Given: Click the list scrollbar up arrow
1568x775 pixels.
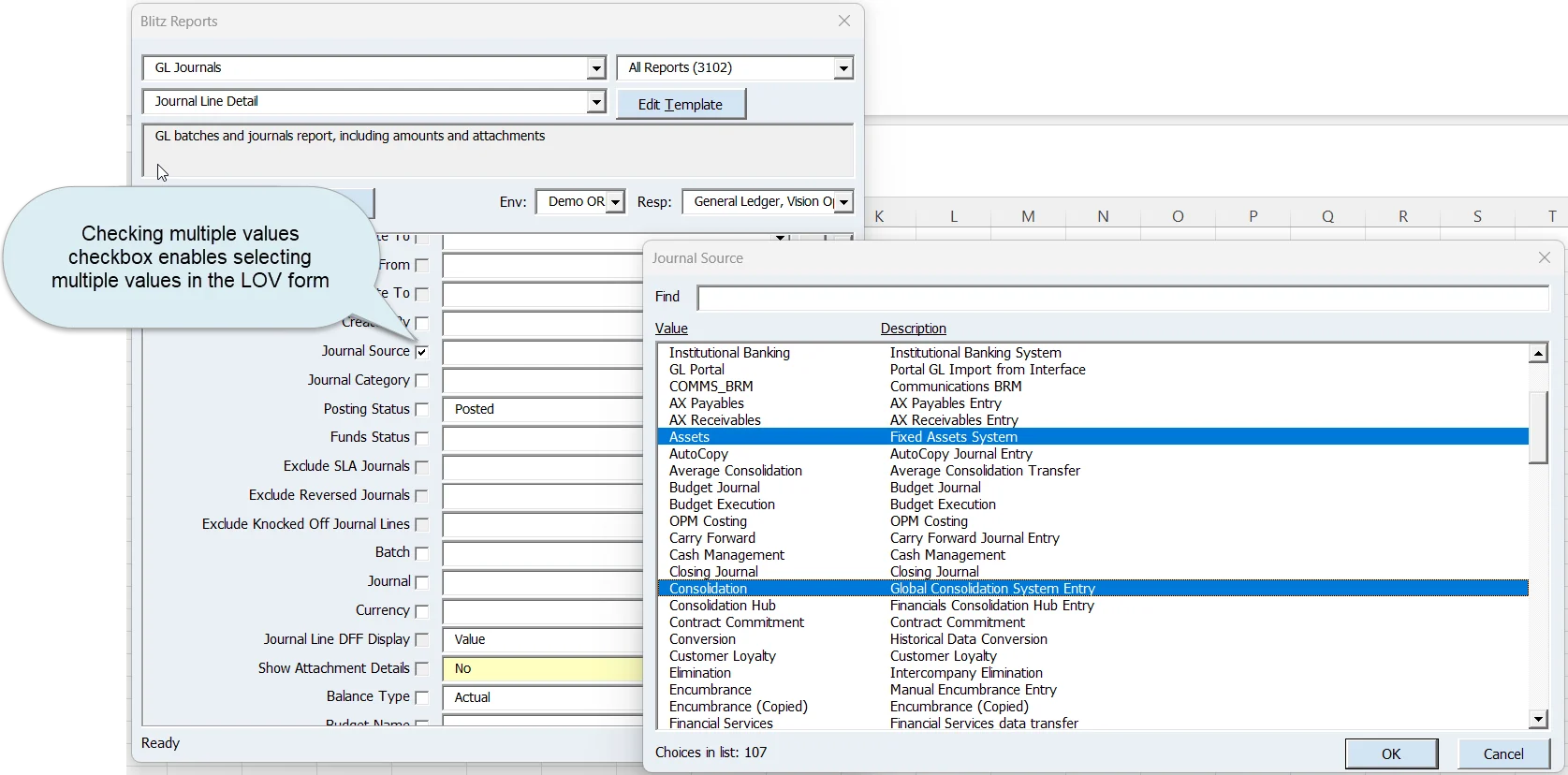Looking at the screenshot, I should (1538, 353).
